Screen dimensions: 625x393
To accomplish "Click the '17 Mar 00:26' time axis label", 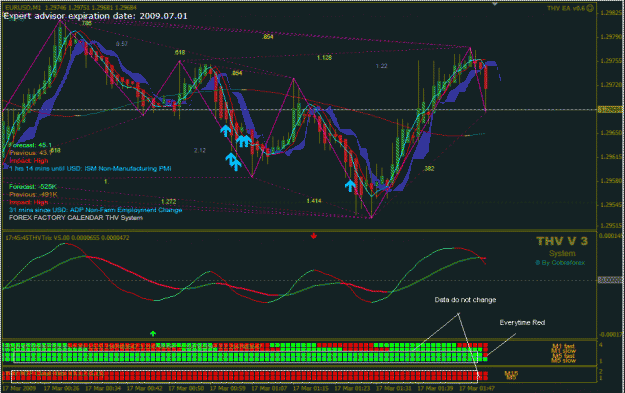I will pos(61,388).
